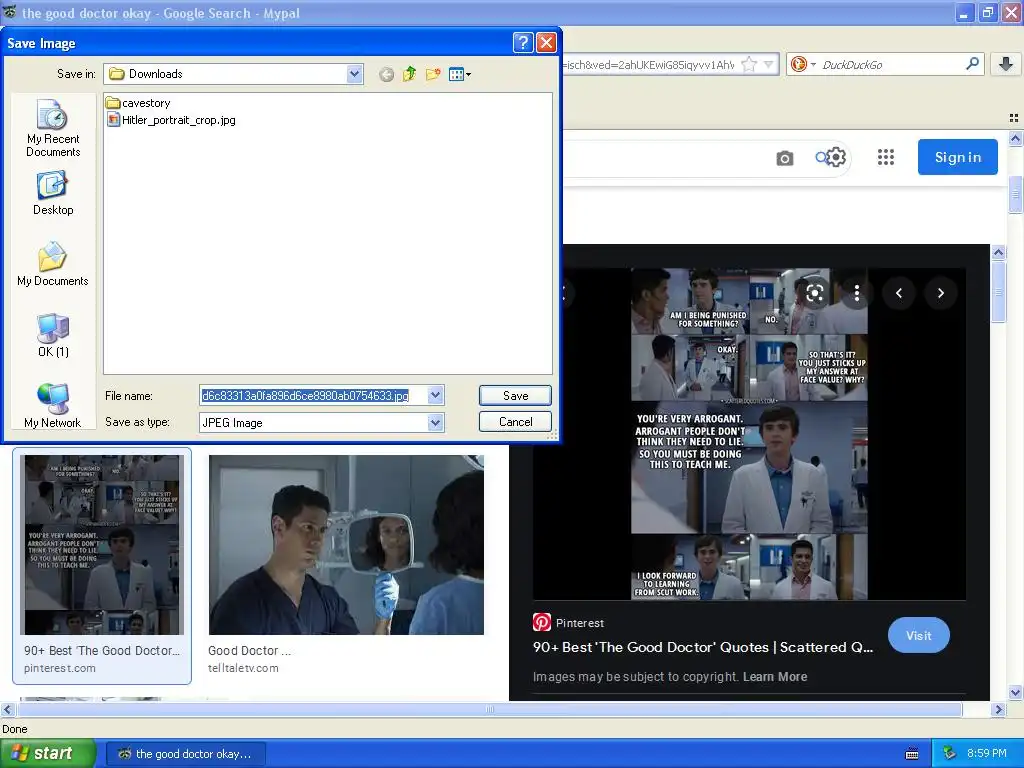Open URL history dropdown arrow
The height and width of the screenshot is (768, 1024).
tap(769, 65)
